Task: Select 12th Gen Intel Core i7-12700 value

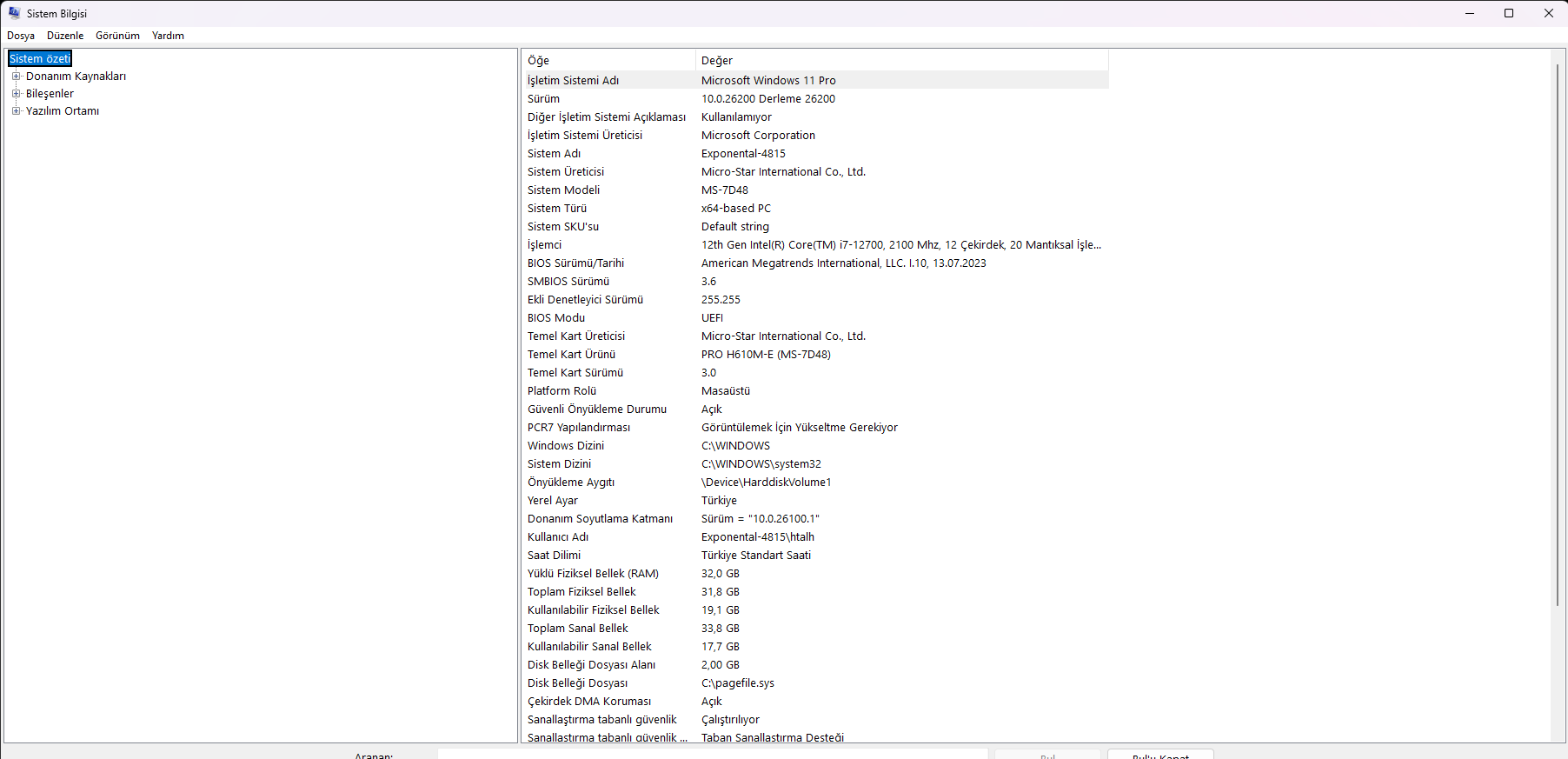Action: click(901, 244)
